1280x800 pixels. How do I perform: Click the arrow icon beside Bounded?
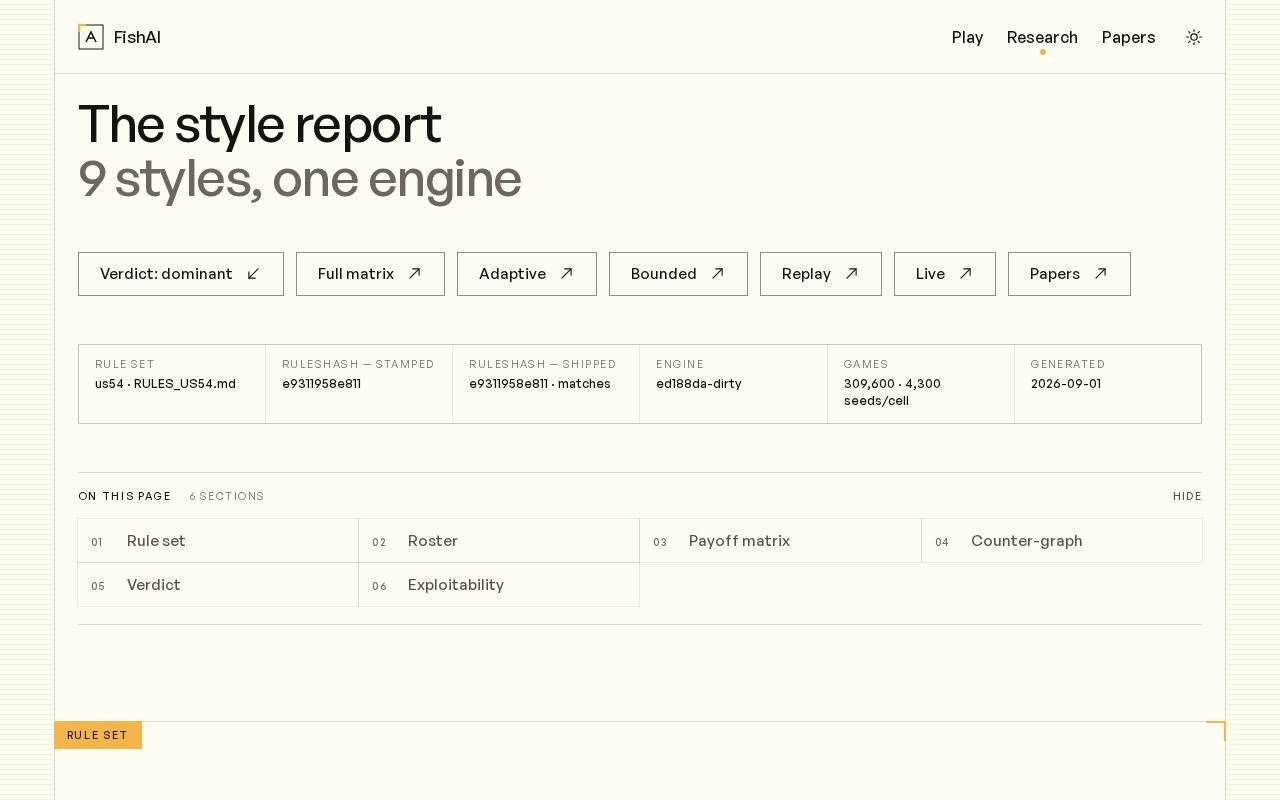[718, 274]
